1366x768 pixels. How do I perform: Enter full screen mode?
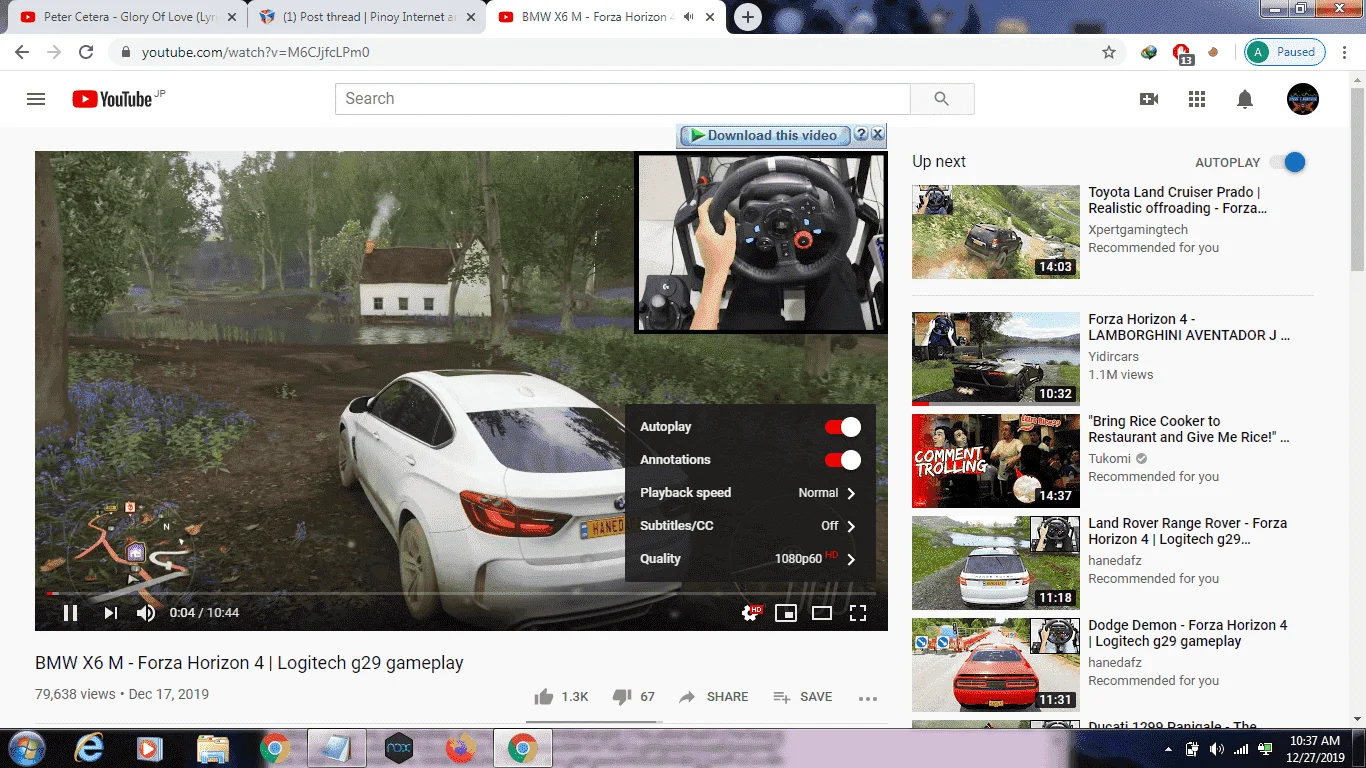(x=858, y=613)
